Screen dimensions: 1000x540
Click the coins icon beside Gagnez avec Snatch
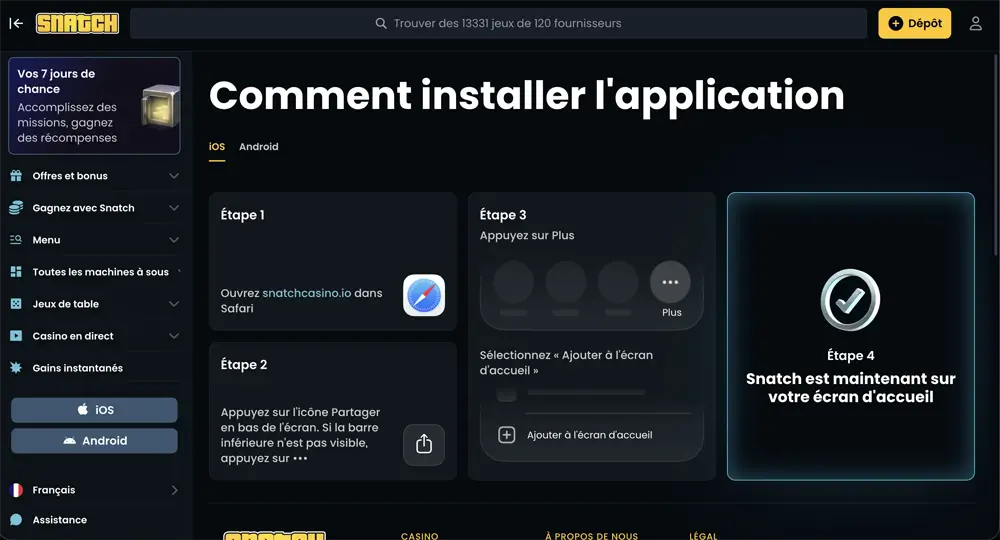pos(16,208)
